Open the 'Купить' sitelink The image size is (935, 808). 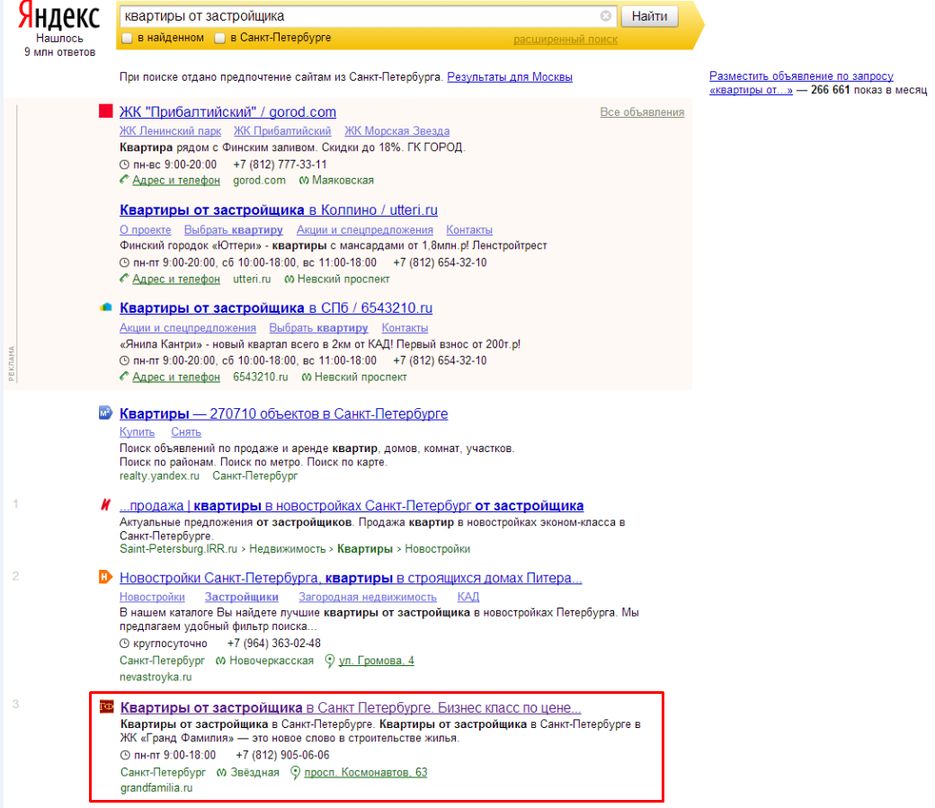point(137,432)
